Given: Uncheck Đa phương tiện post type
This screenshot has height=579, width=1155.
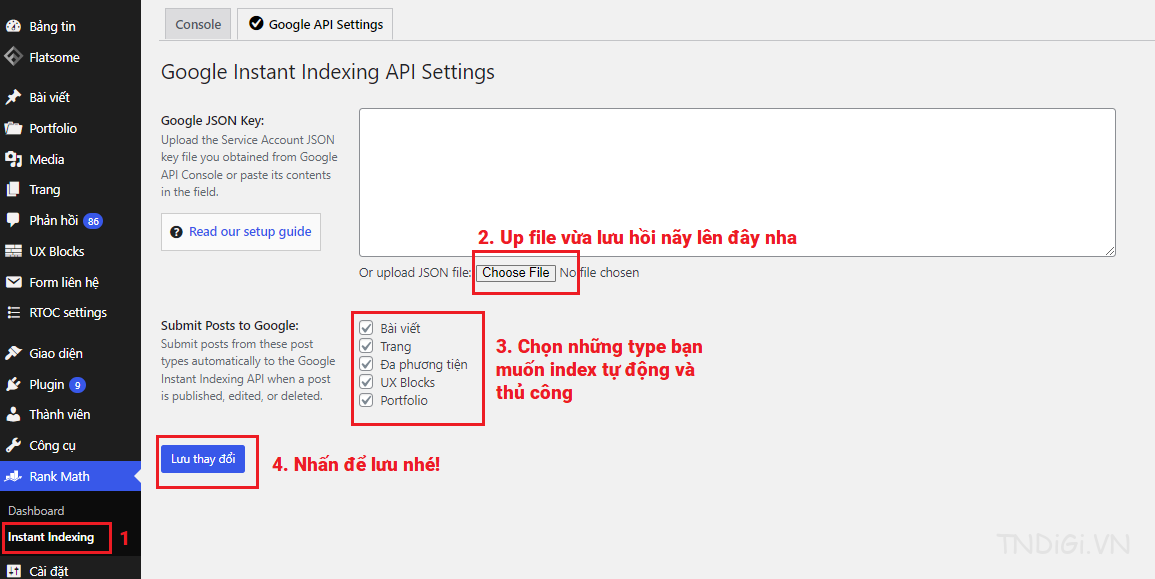Looking at the screenshot, I should [366, 364].
